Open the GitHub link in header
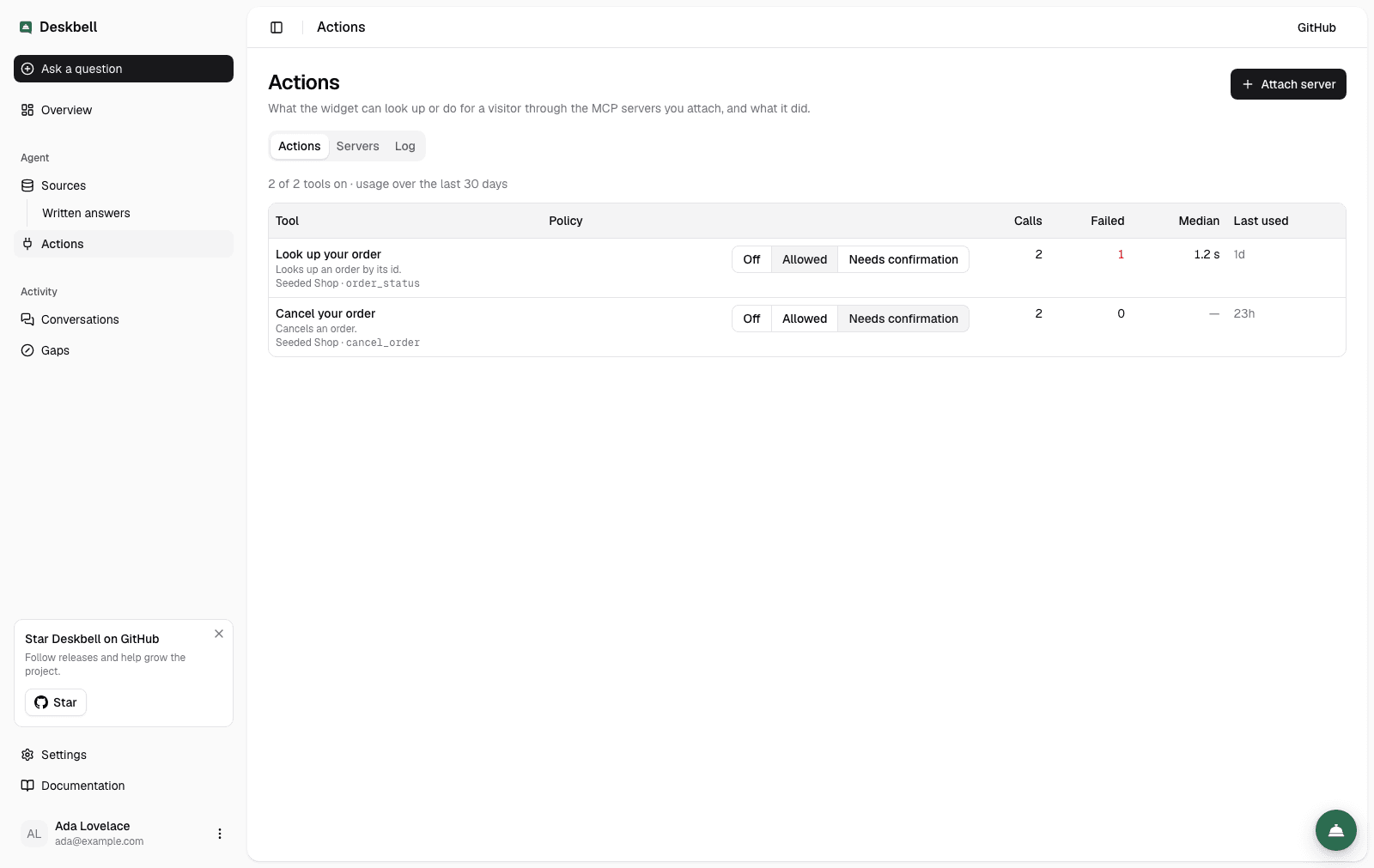The image size is (1374, 868). point(1316,27)
